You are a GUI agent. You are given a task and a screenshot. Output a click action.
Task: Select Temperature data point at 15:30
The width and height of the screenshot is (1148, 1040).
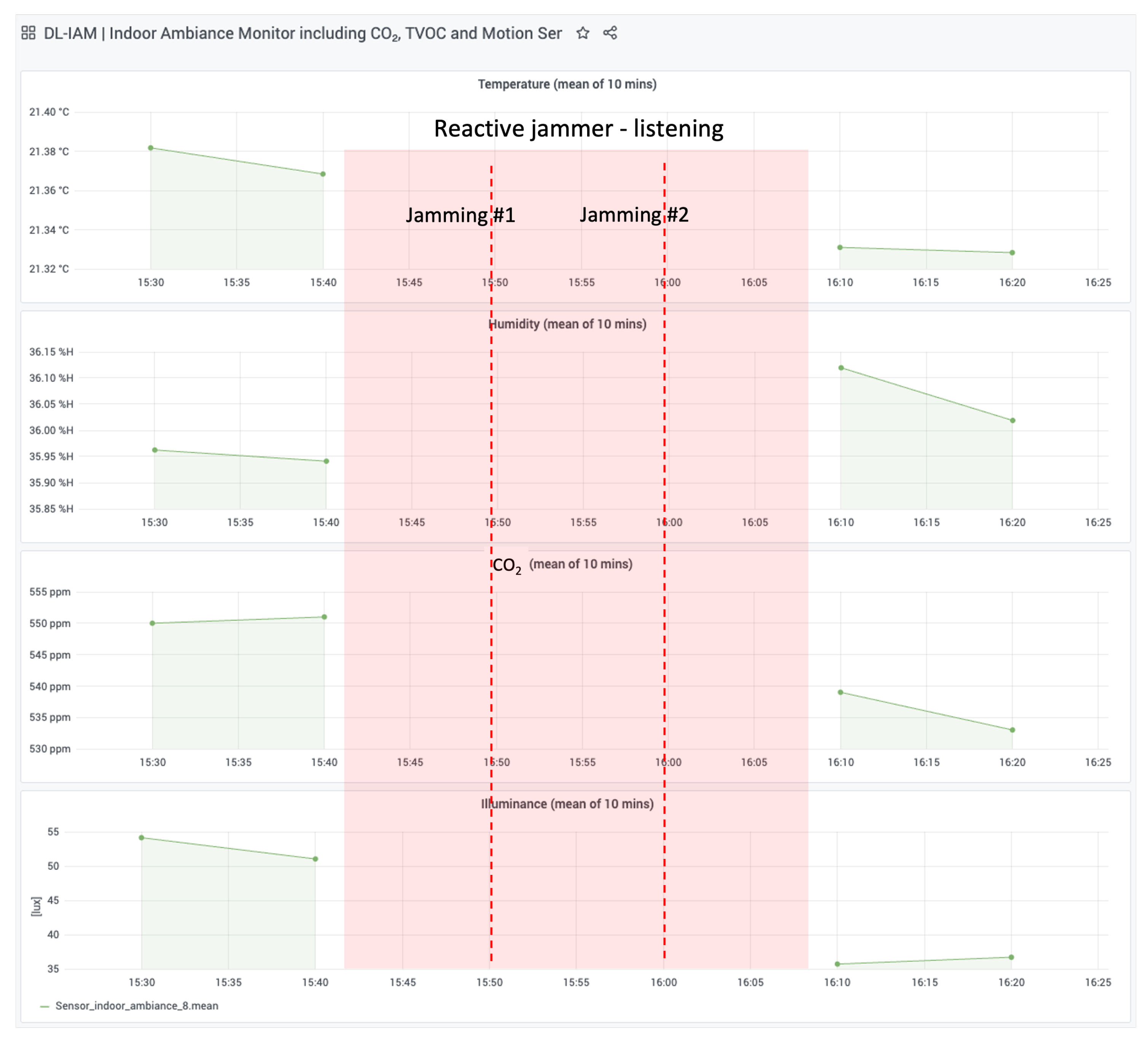[x=151, y=148]
